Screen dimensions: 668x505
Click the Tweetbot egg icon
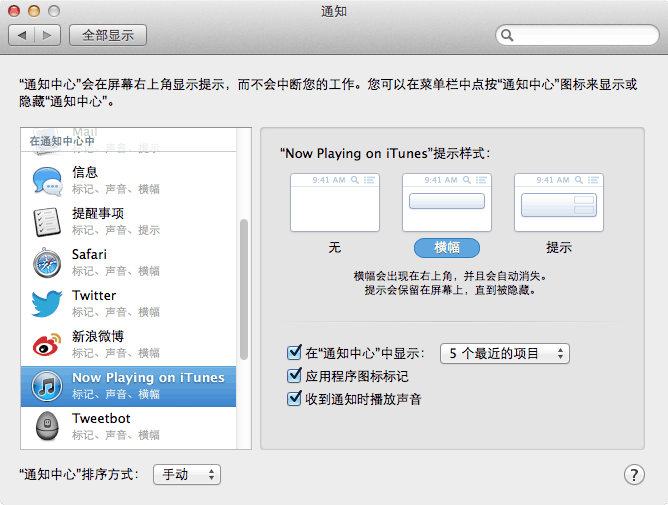pos(47,426)
